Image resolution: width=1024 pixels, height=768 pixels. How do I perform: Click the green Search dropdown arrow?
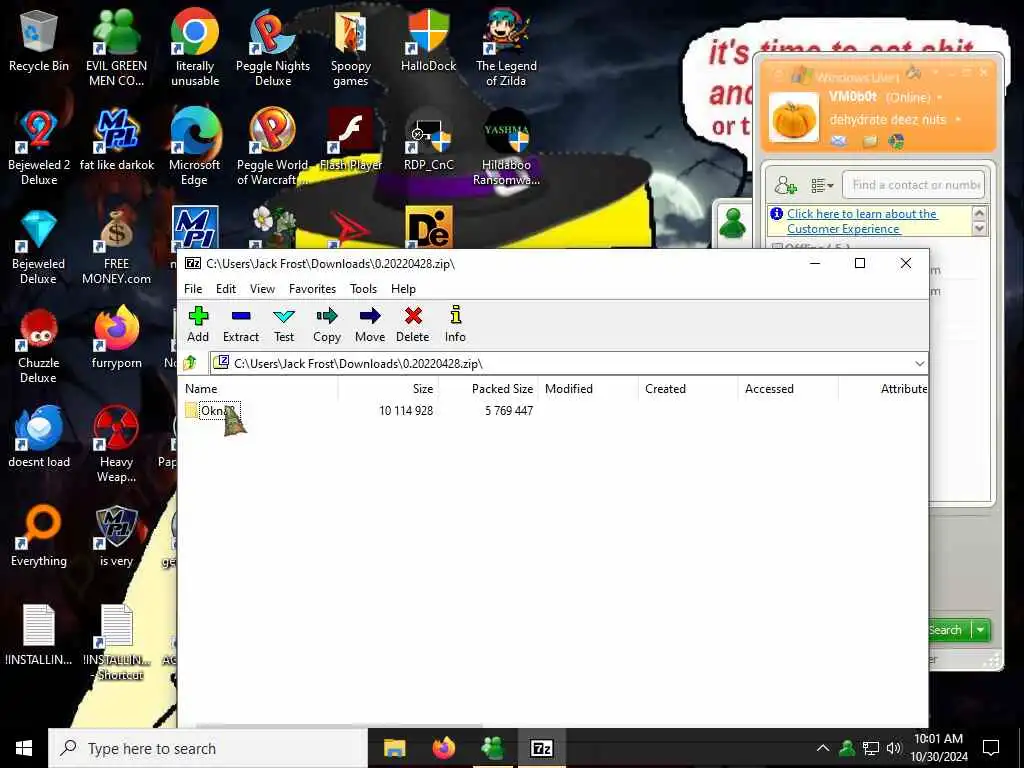point(980,630)
